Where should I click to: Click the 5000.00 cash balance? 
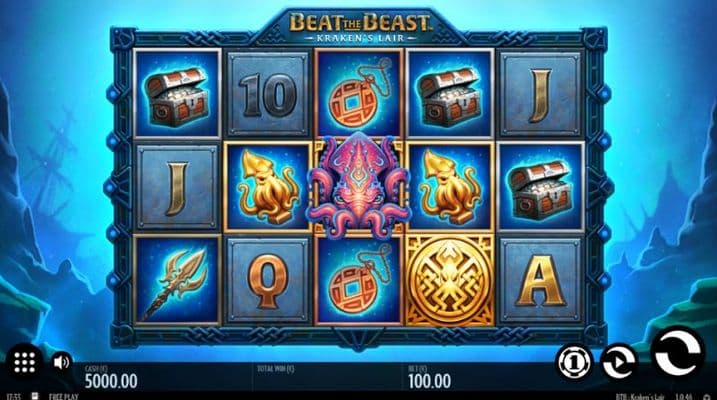tap(111, 381)
